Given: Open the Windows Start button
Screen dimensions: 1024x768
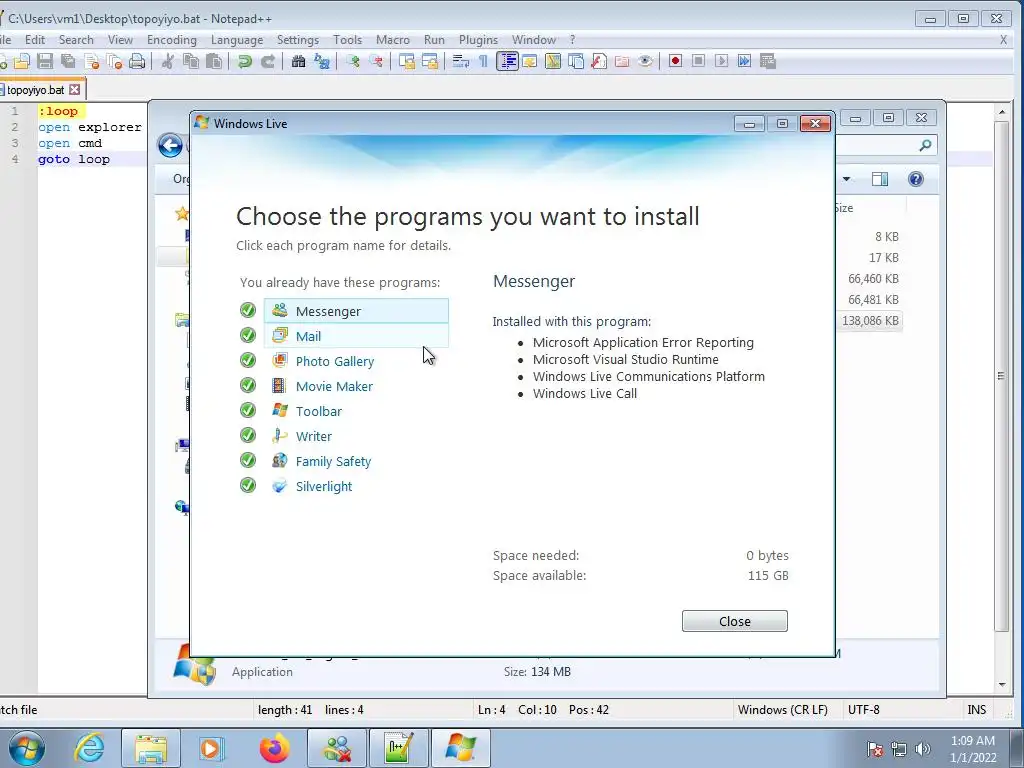Looking at the screenshot, I should [x=27, y=748].
